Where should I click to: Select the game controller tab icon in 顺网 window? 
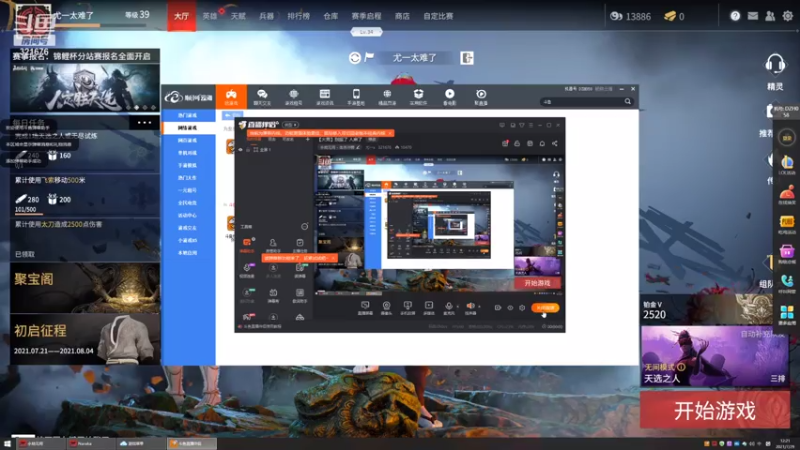[x=231, y=96]
